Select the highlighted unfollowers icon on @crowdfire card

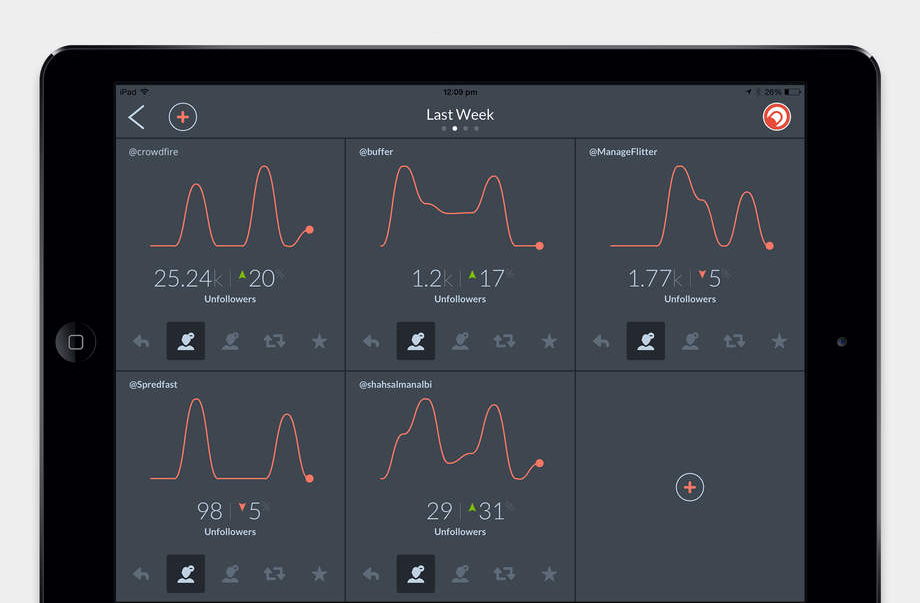click(186, 341)
